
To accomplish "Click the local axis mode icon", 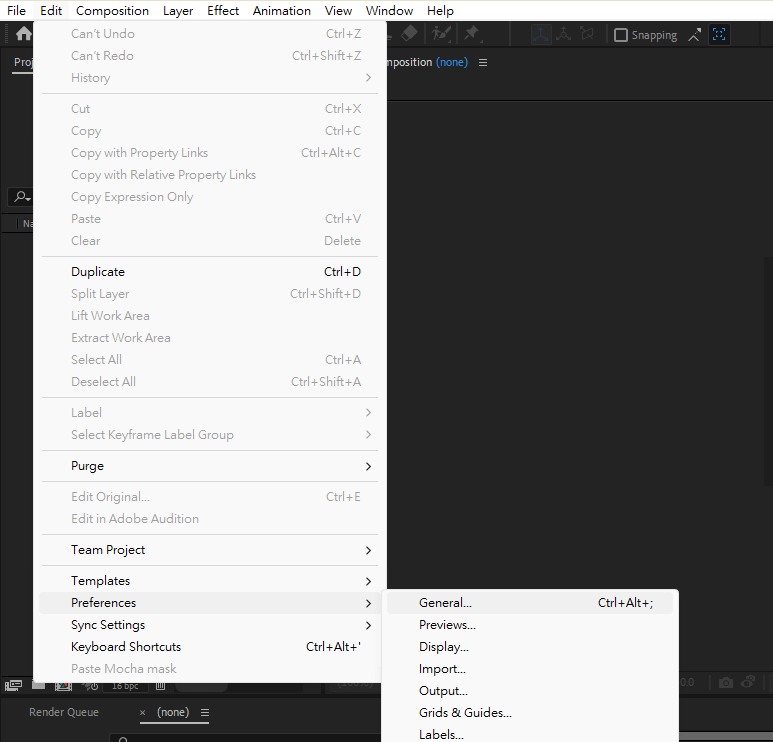I will tap(541, 35).
